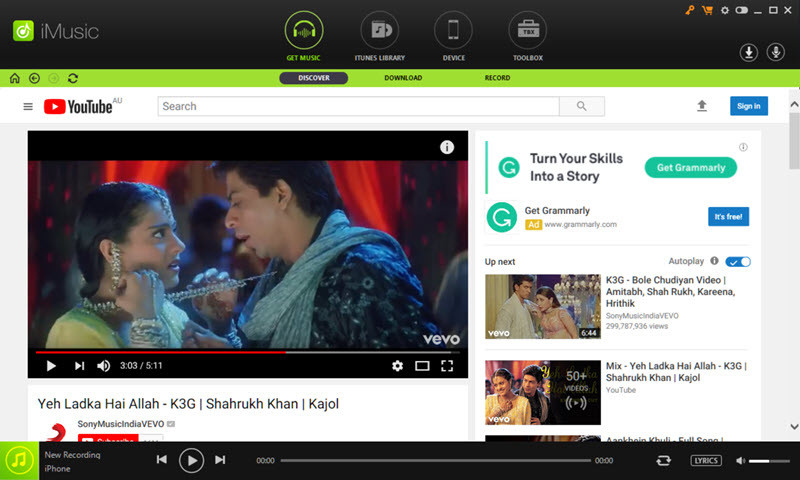The width and height of the screenshot is (800, 480).
Task: Open the Lyrics panel
Action: pos(706,461)
